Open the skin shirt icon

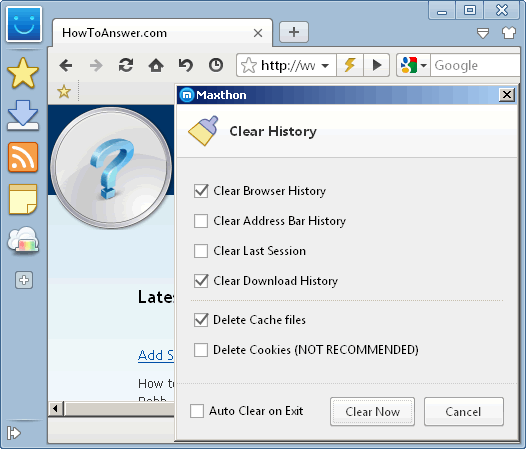point(509,33)
